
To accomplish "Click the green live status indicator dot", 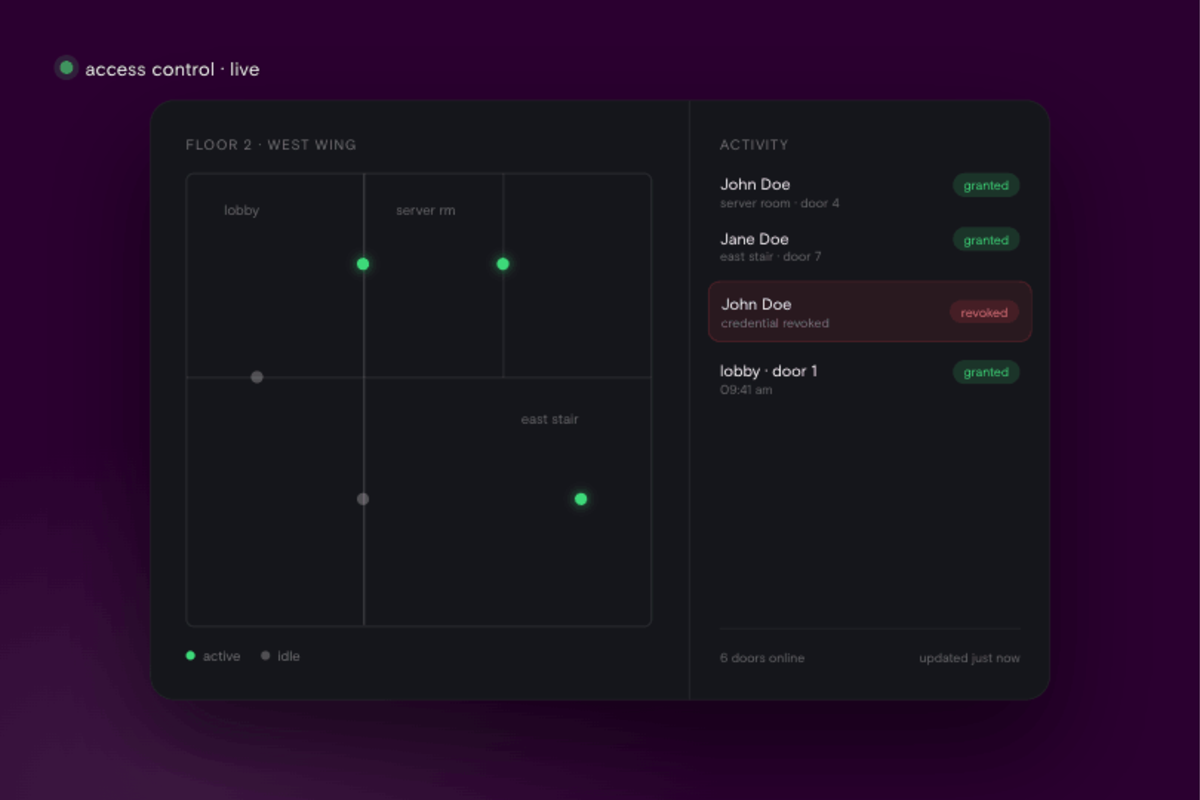I will pos(66,68).
